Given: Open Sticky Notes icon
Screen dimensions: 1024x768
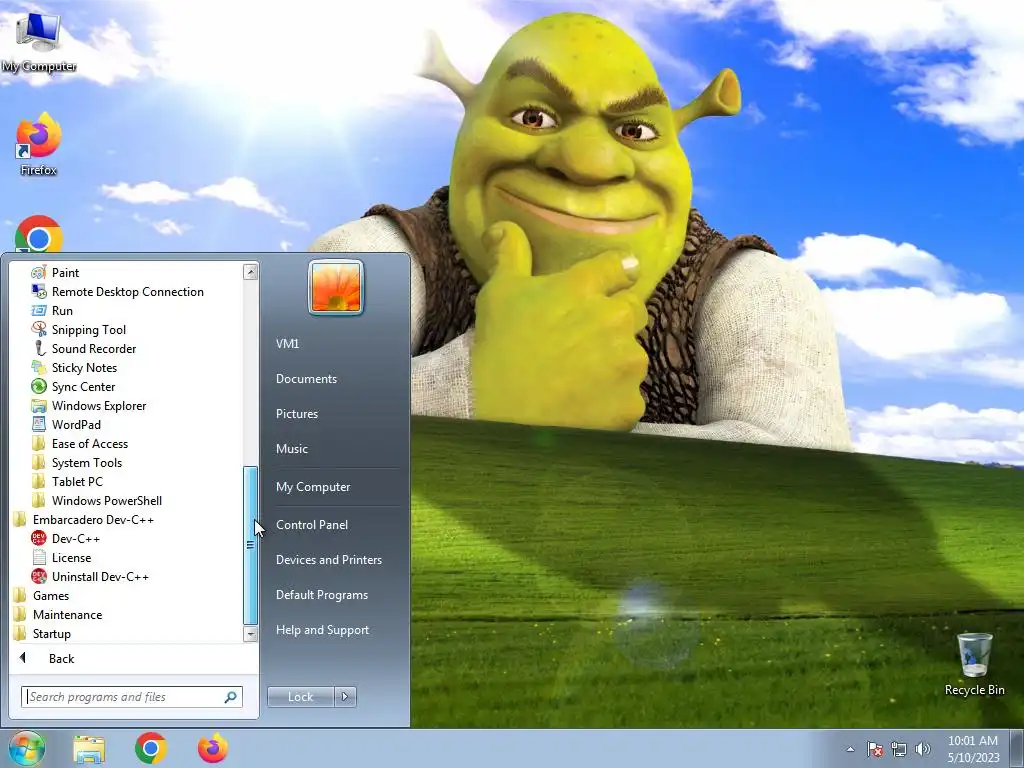Looking at the screenshot, I should click(39, 367).
